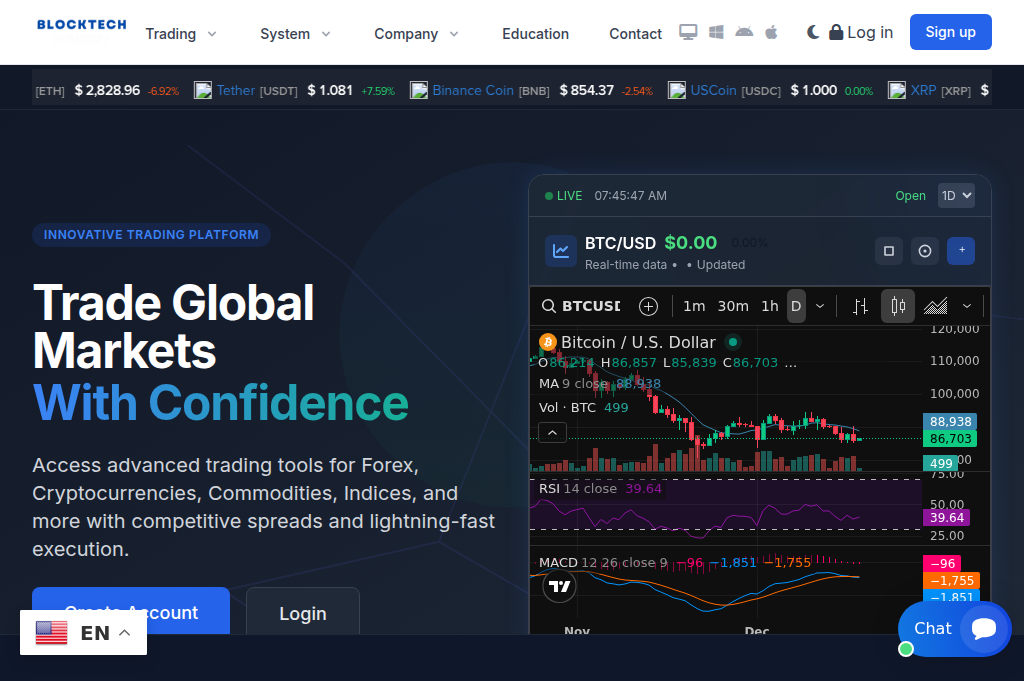Open the Trading menu
1024x681 pixels.
(x=180, y=33)
